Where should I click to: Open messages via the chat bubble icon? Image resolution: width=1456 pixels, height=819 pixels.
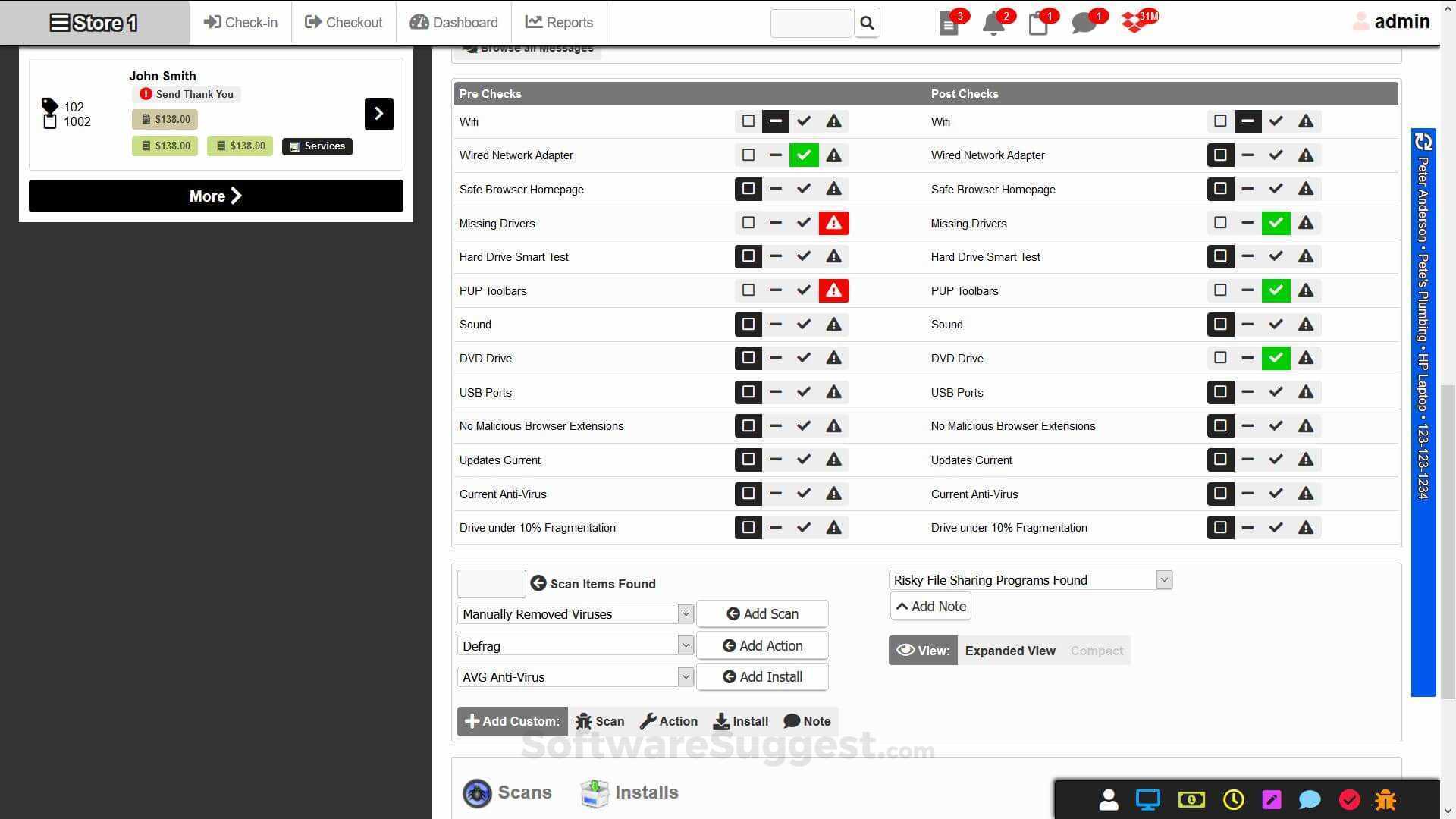tap(1083, 23)
